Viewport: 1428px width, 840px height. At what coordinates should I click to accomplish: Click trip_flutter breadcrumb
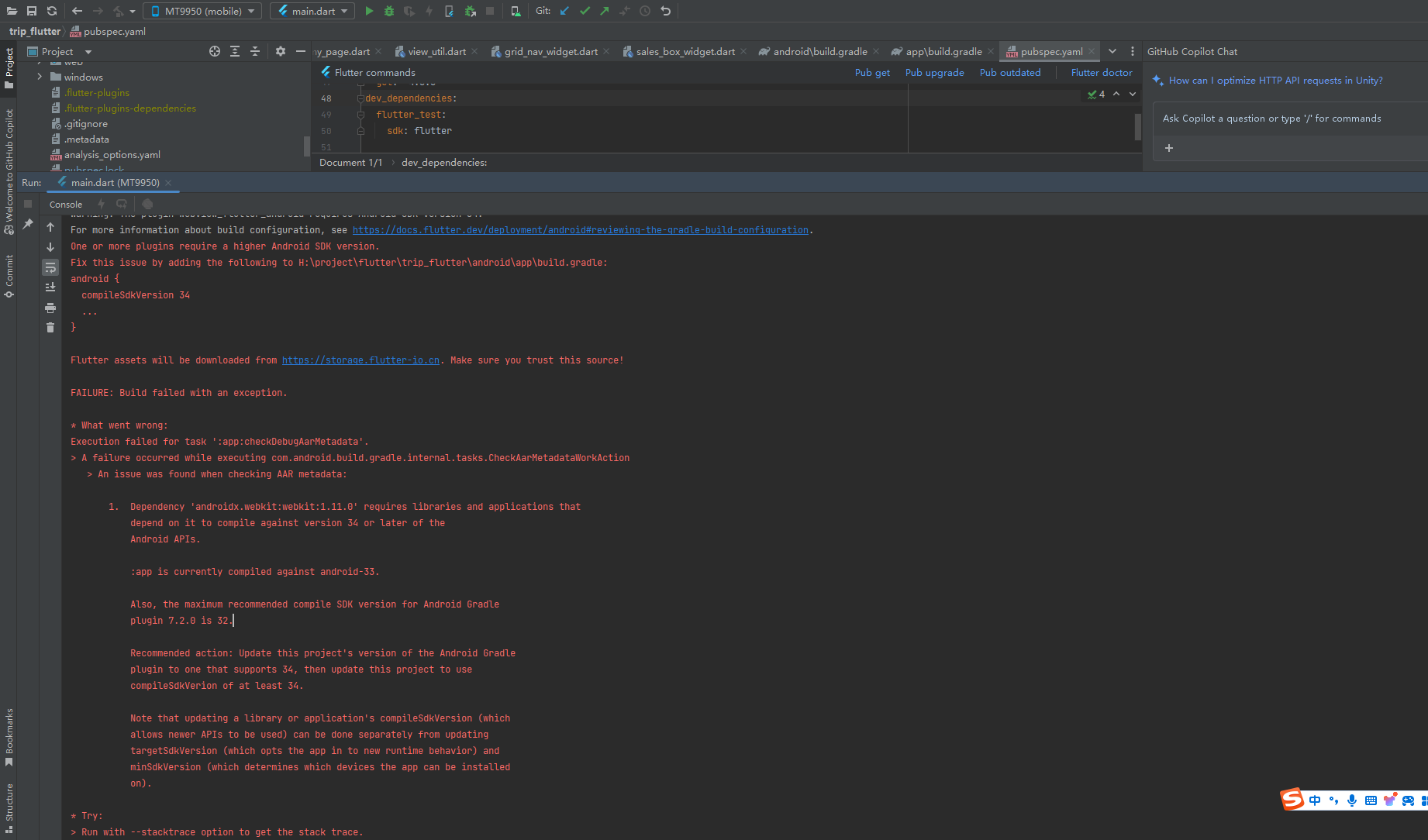point(34,31)
